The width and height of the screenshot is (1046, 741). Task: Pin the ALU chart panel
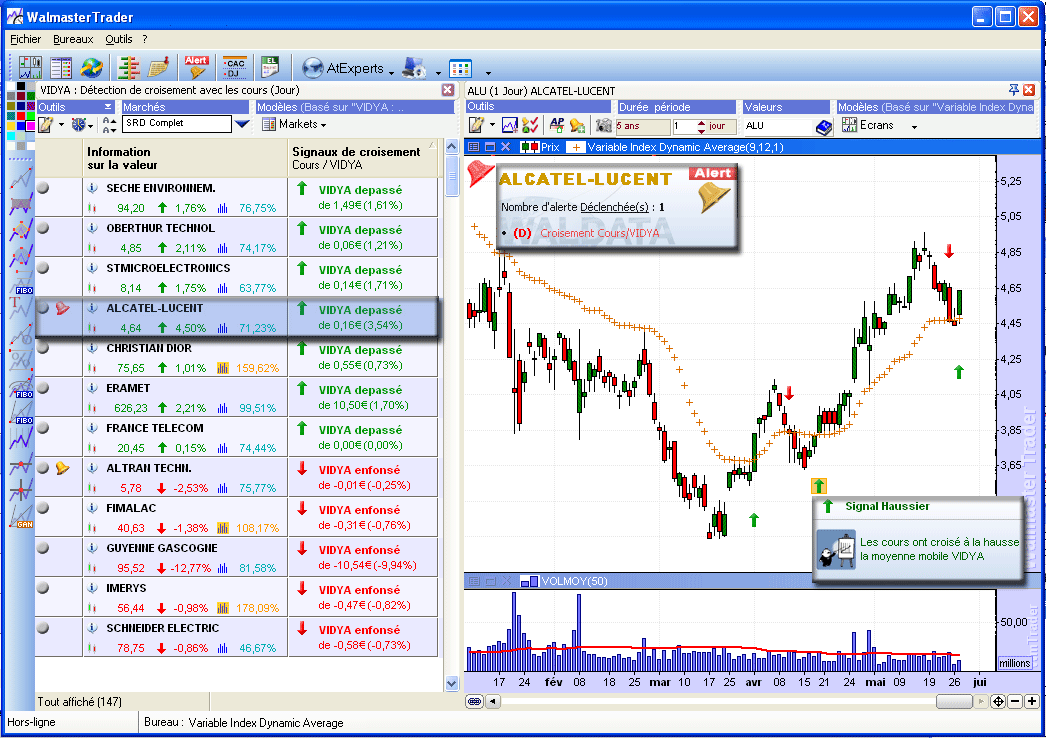pos(1013,90)
